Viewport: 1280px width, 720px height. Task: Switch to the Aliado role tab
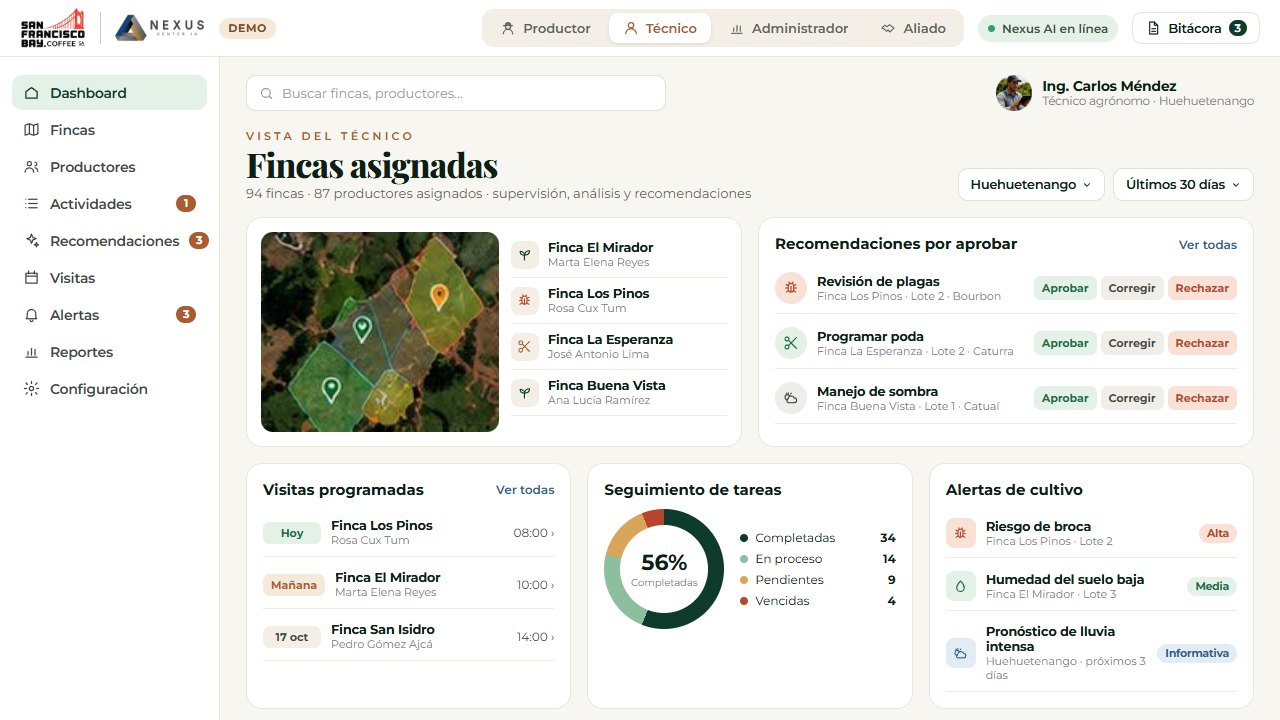point(913,28)
